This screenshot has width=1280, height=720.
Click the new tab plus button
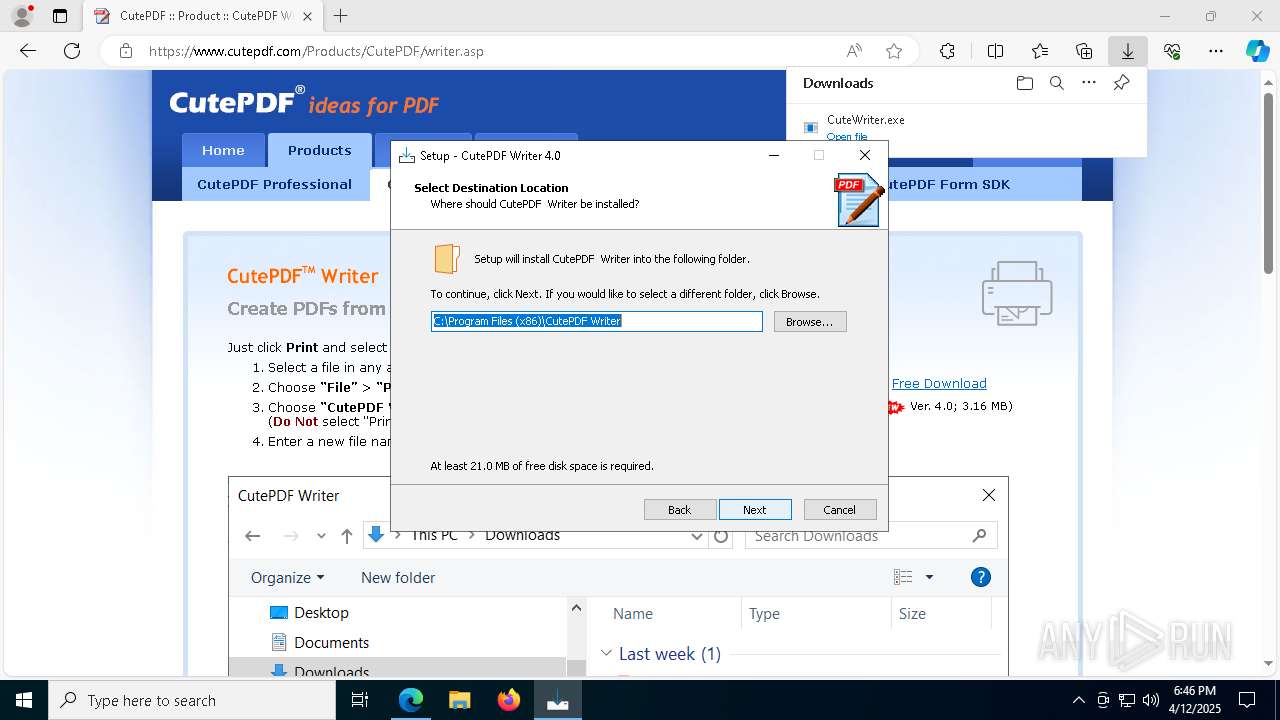click(x=341, y=16)
